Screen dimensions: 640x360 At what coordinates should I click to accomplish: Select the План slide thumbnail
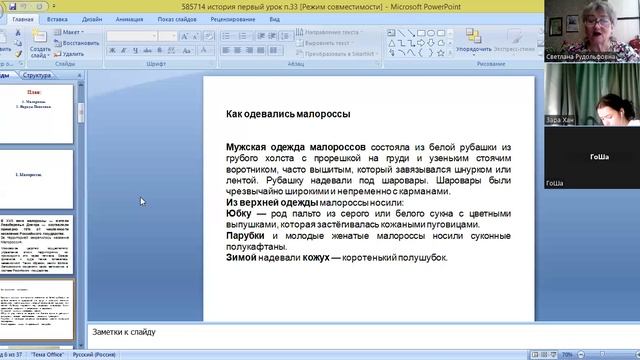pos(36,114)
